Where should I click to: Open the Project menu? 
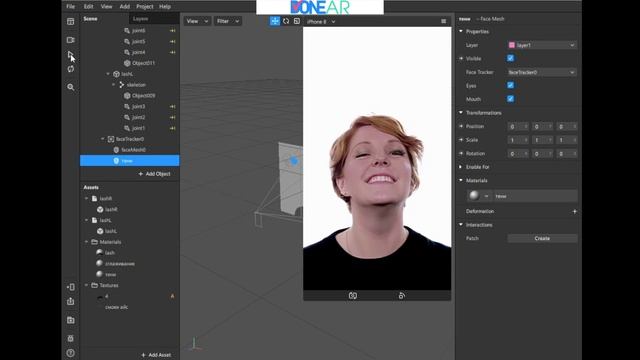[145, 7]
